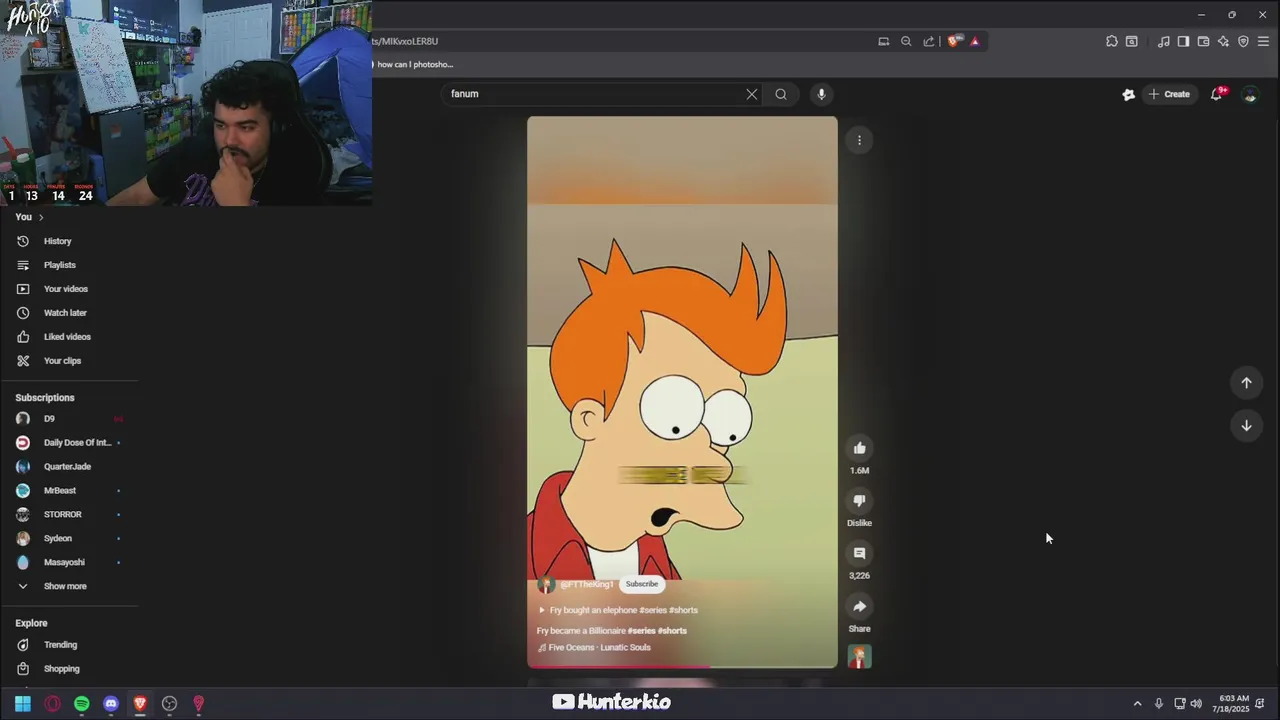This screenshot has height=720, width=1280.
Task: Go to the next Short arrow
Action: (1246, 426)
